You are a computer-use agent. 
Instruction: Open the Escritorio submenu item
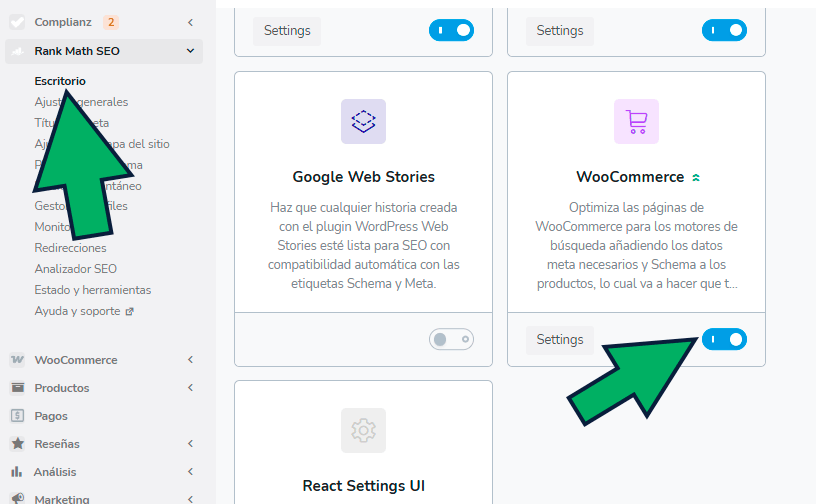(60, 81)
